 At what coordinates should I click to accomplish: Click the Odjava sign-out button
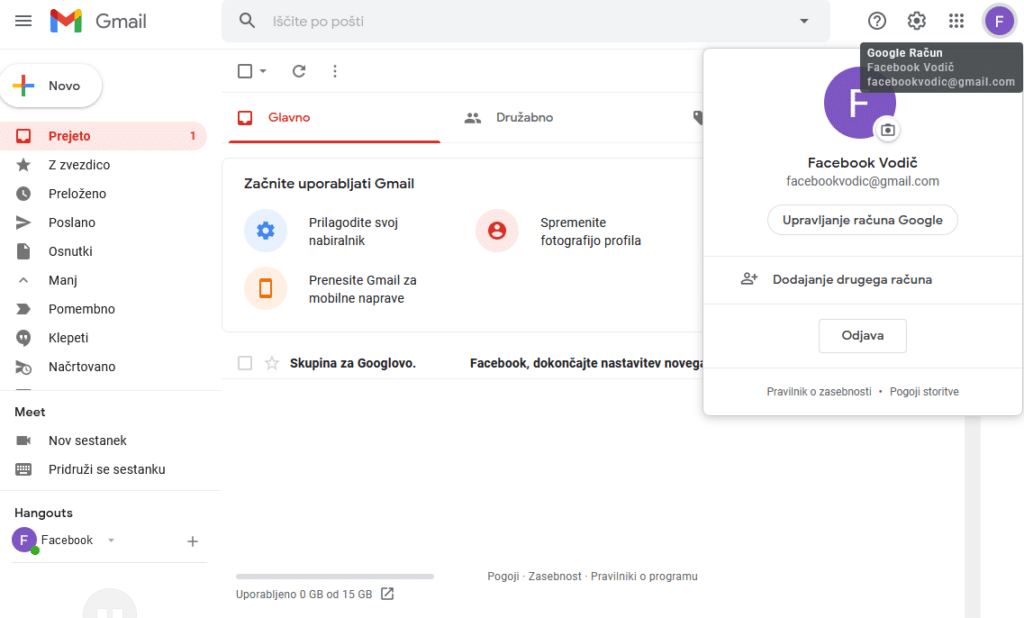pos(862,336)
